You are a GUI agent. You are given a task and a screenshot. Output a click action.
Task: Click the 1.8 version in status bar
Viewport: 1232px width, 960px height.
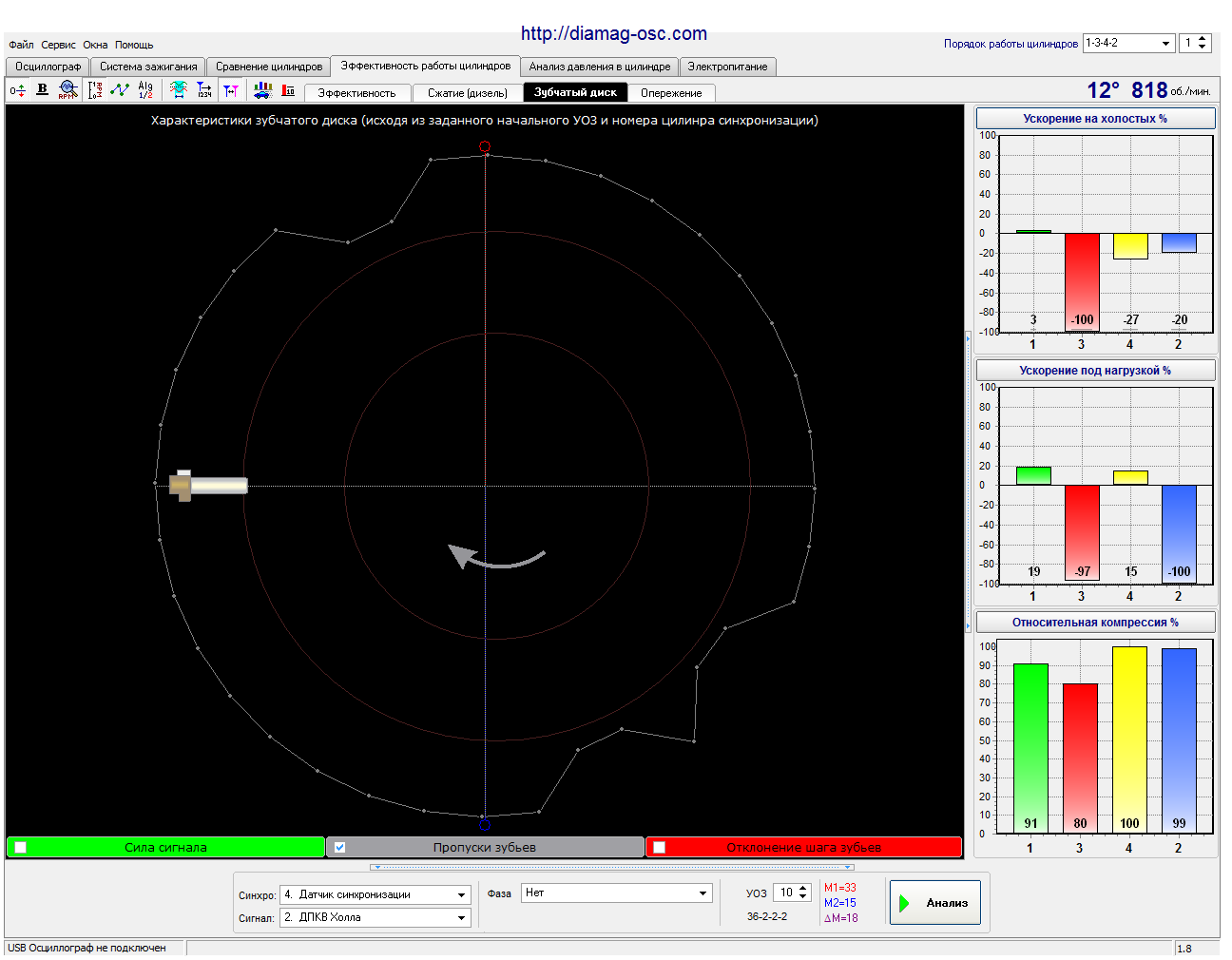[1184, 949]
